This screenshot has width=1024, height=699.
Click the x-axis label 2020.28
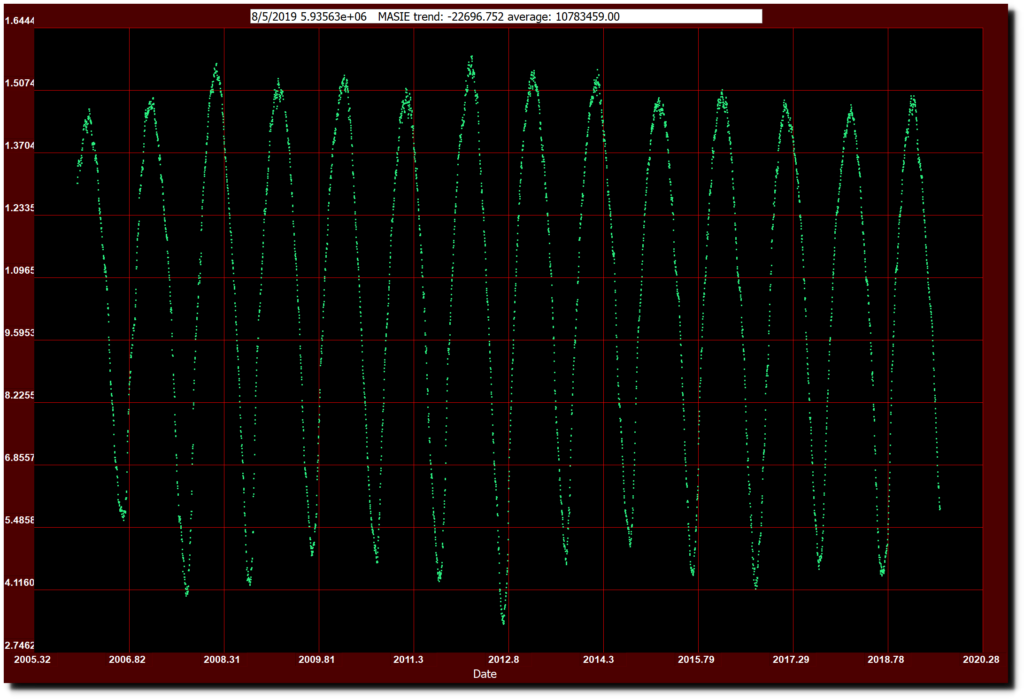(x=981, y=660)
